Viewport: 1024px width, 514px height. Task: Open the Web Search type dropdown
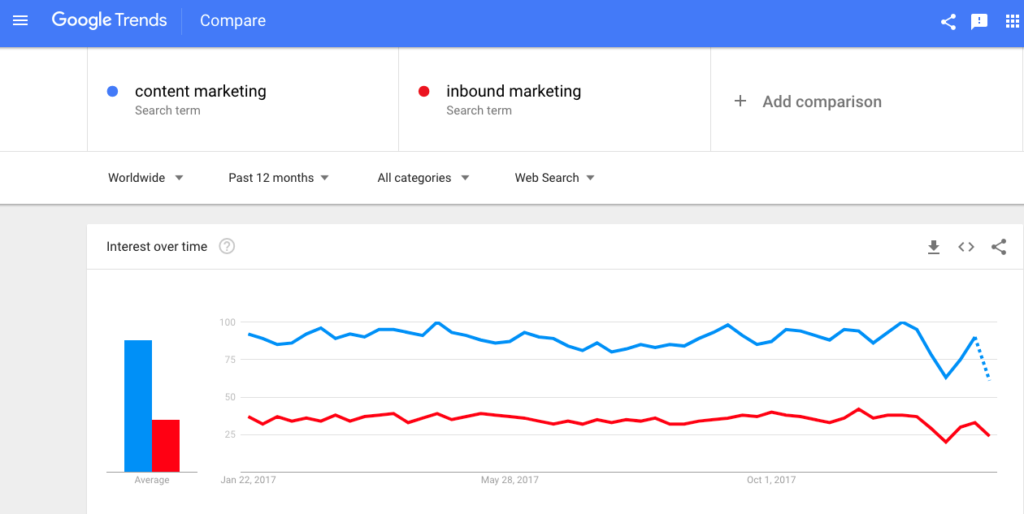click(554, 178)
